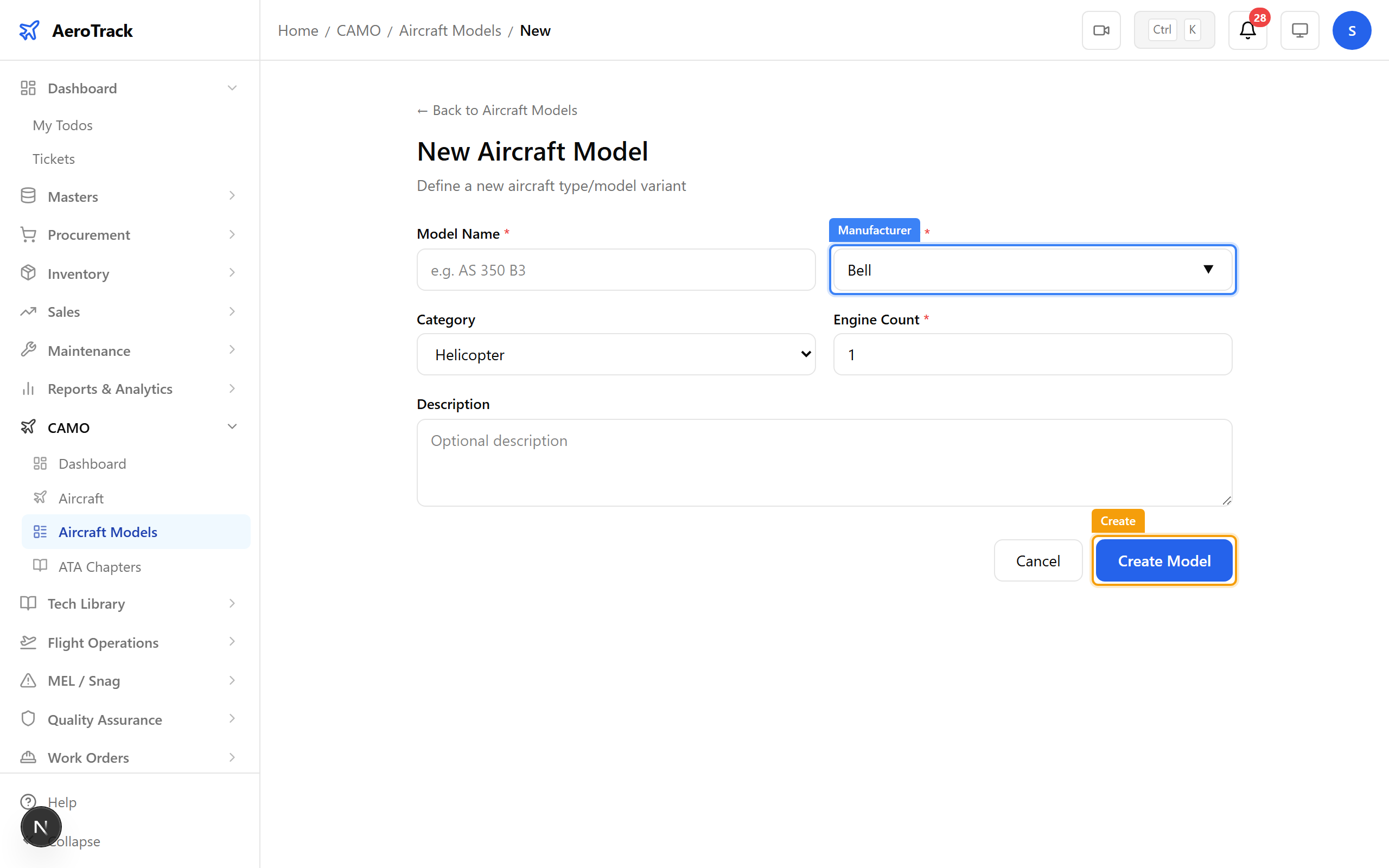Click the AeroTrack plane logo
This screenshot has height=868, width=1389.
click(29, 30)
